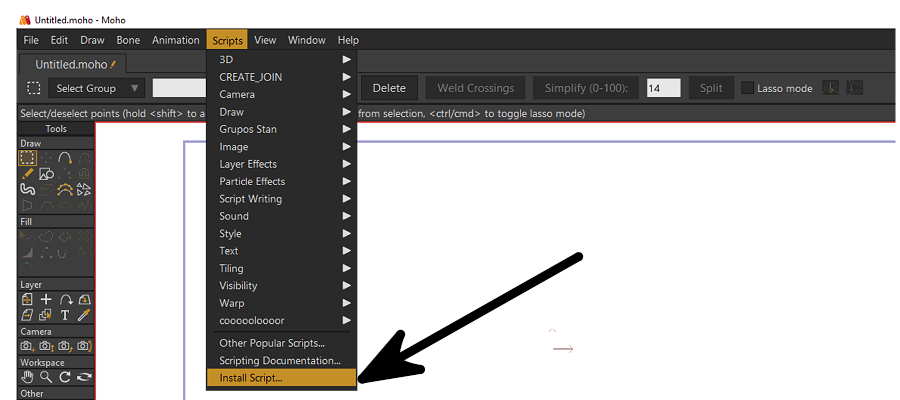
Task: Select the Zoom Workspace magnifier tool
Action: coord(46,377)
